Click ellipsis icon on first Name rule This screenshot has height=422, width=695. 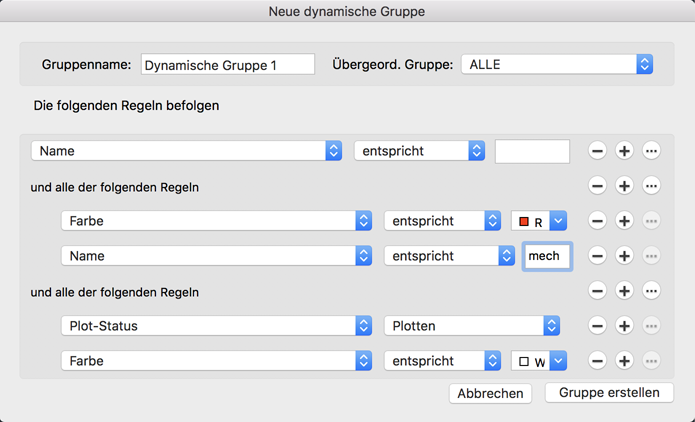(651, 151)
